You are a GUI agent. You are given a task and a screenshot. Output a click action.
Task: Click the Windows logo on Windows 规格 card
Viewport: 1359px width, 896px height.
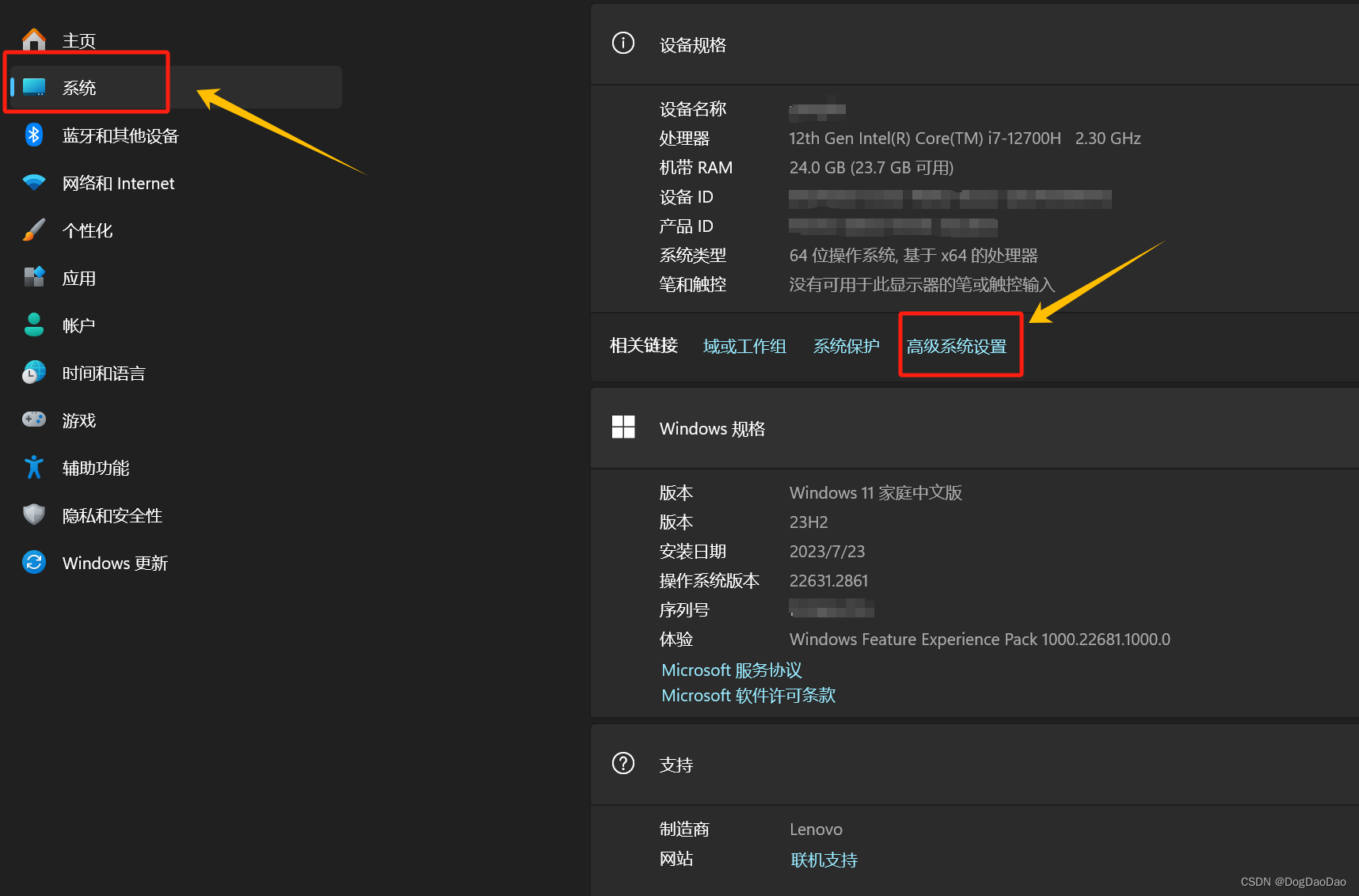click(x=623, y=427)
